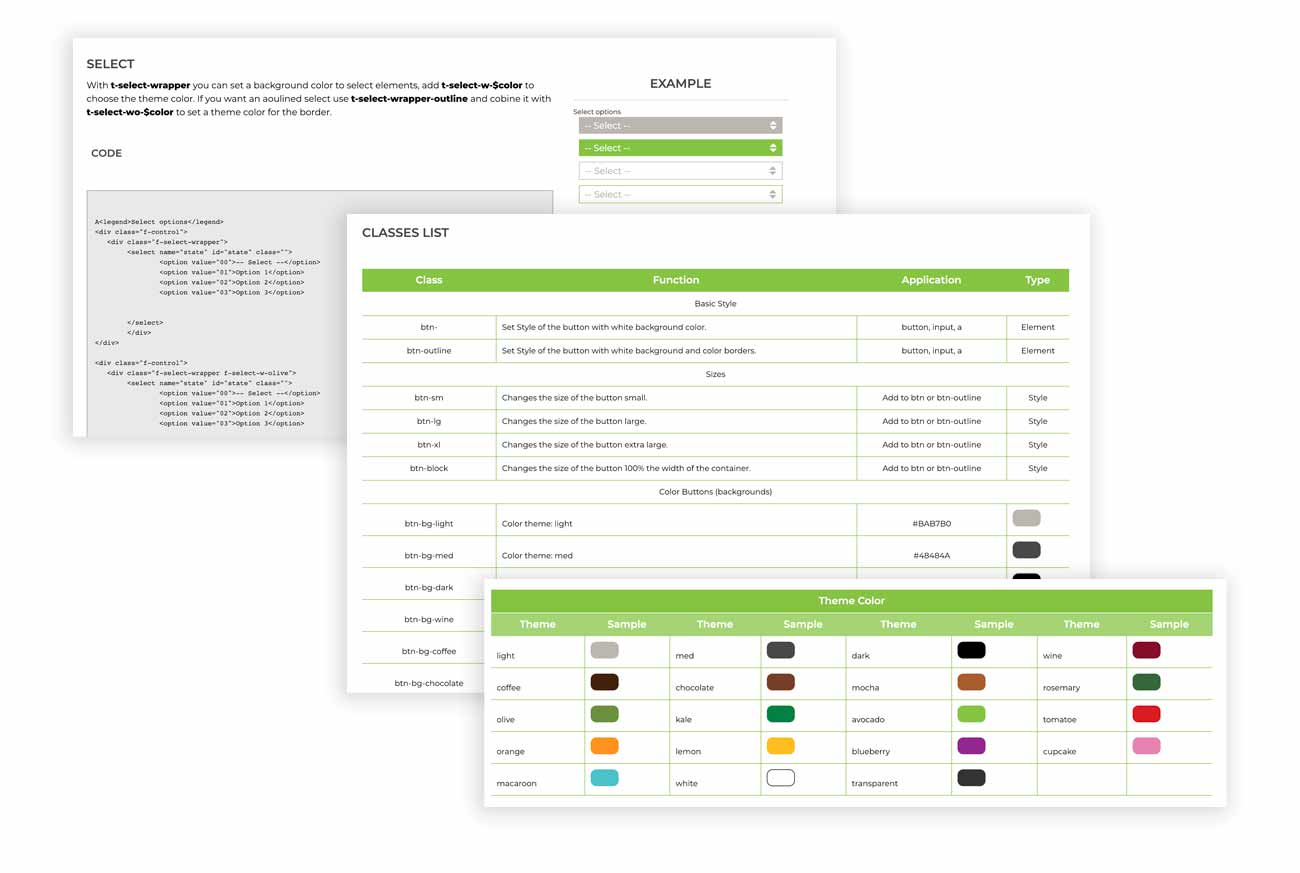Open the gray-background Select dropdown
Image resolution: width=1300 pixels, height=873 pixels.
(x=680, y=126)
